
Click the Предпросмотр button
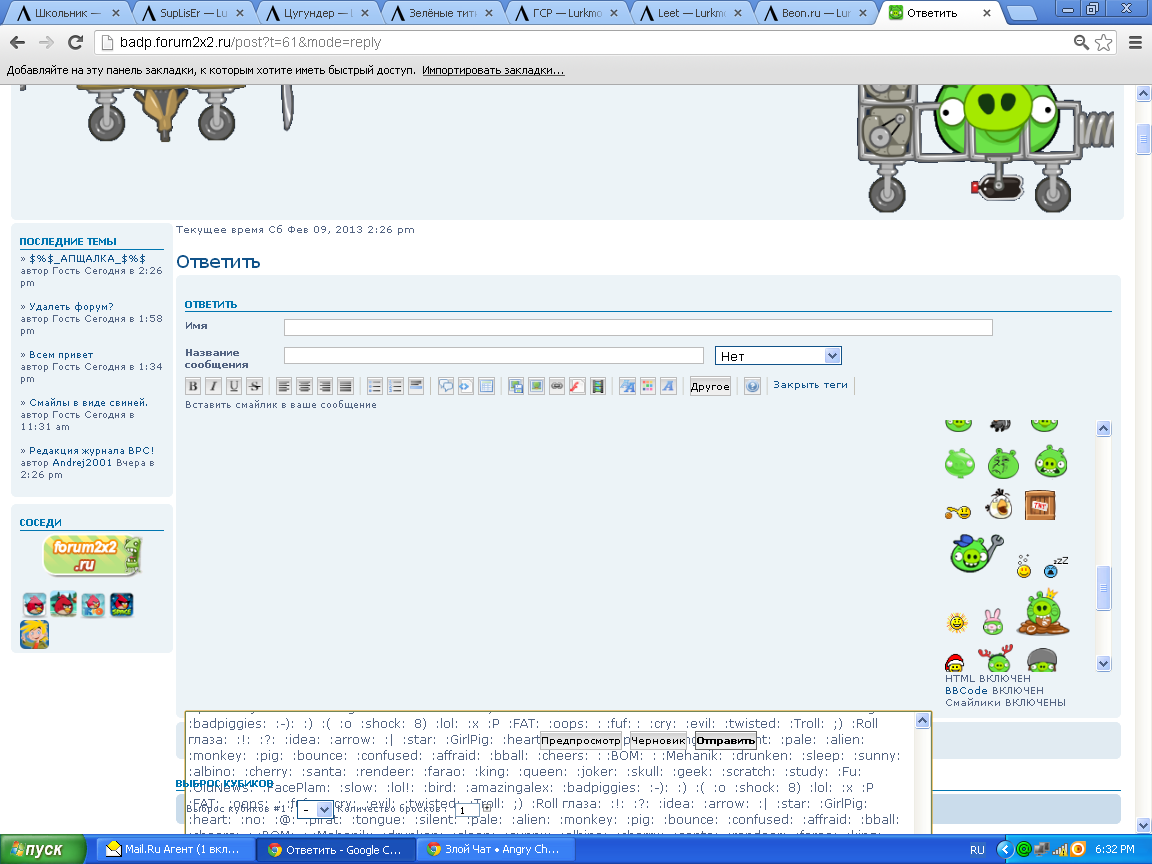tap(580, 741)
